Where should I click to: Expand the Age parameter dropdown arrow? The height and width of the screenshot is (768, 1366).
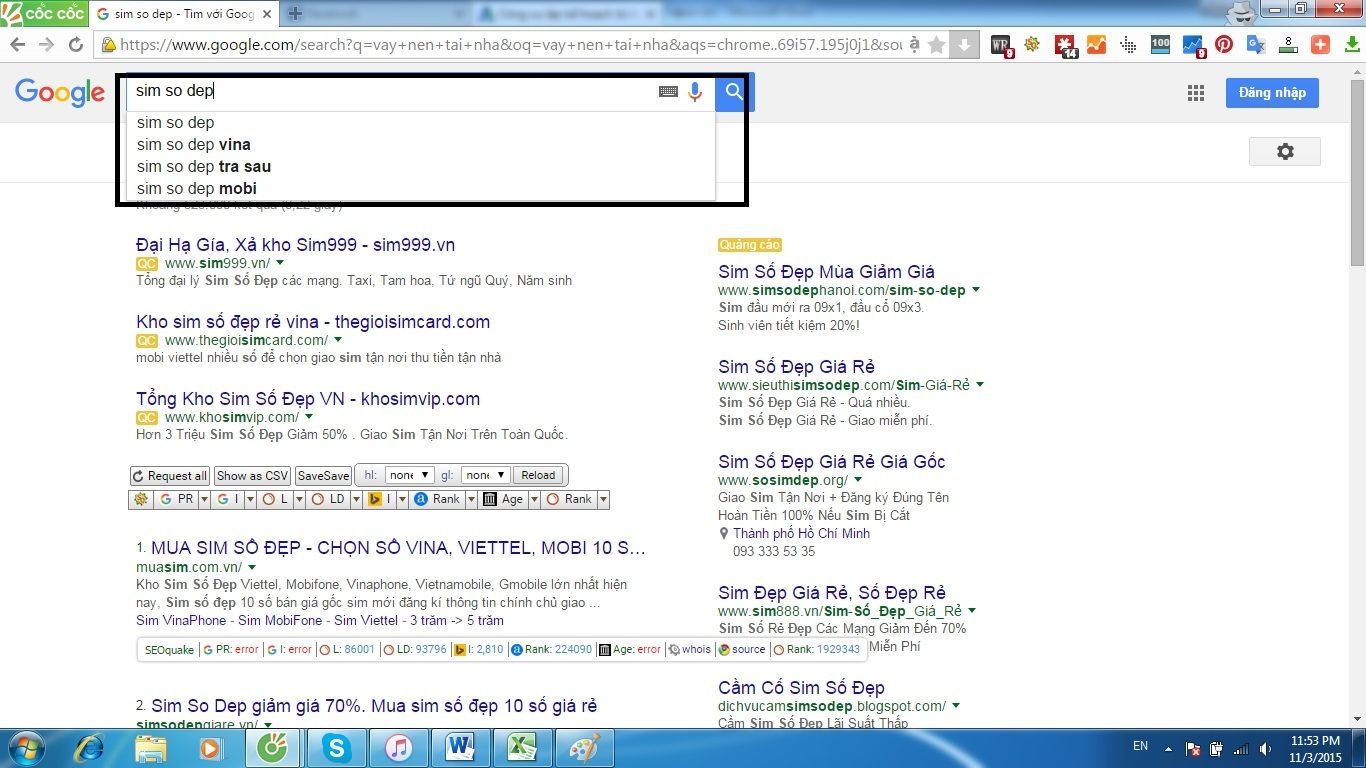click(x=532, y=499)
